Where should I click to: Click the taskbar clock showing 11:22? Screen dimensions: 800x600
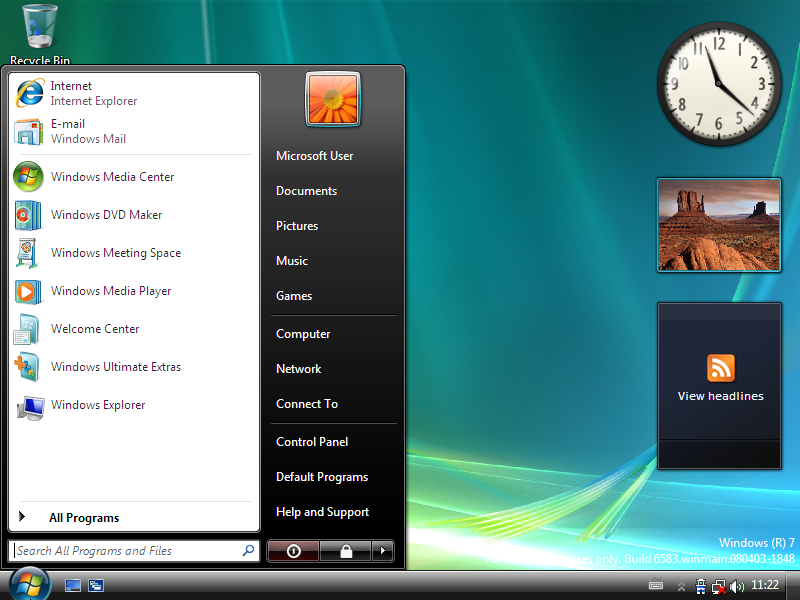(x=765, y=585)
